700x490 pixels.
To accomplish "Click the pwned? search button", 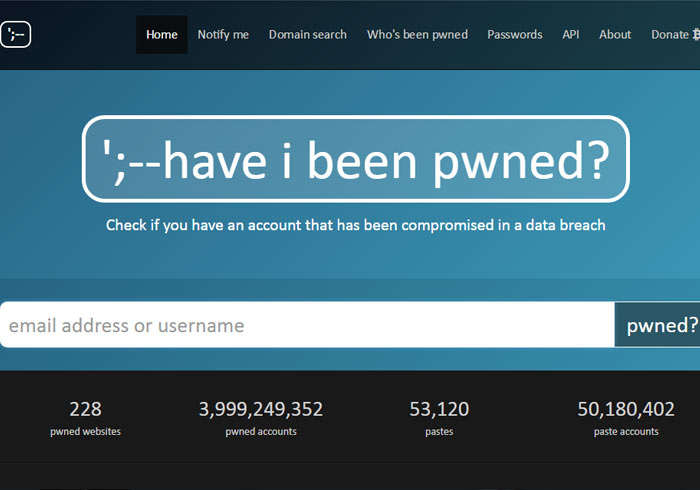I will pos(658,325).
